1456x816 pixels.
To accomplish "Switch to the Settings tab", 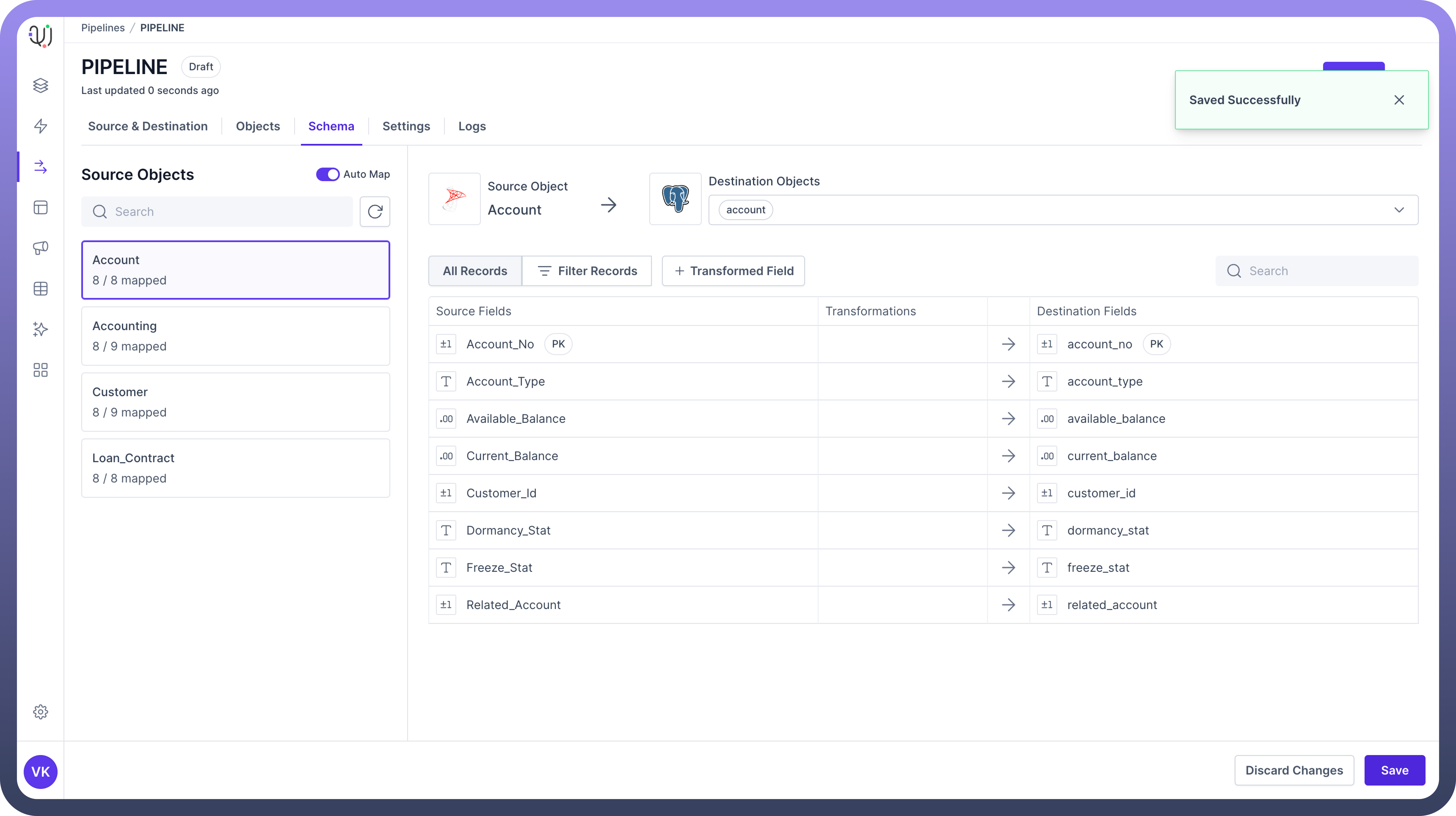I will click(406, 126).
